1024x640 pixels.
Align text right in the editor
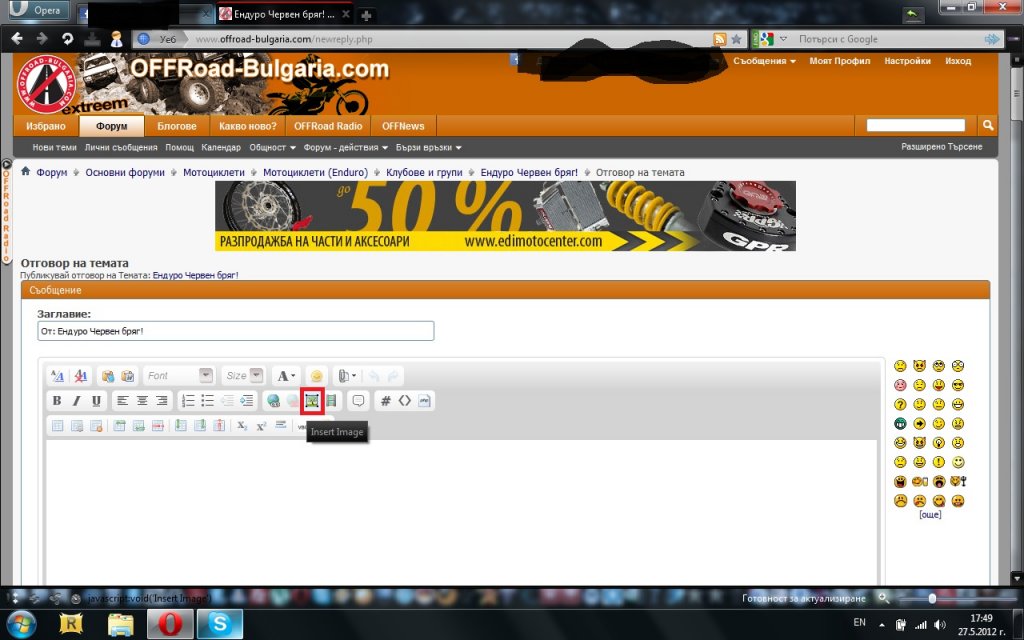tap(162, 400)
